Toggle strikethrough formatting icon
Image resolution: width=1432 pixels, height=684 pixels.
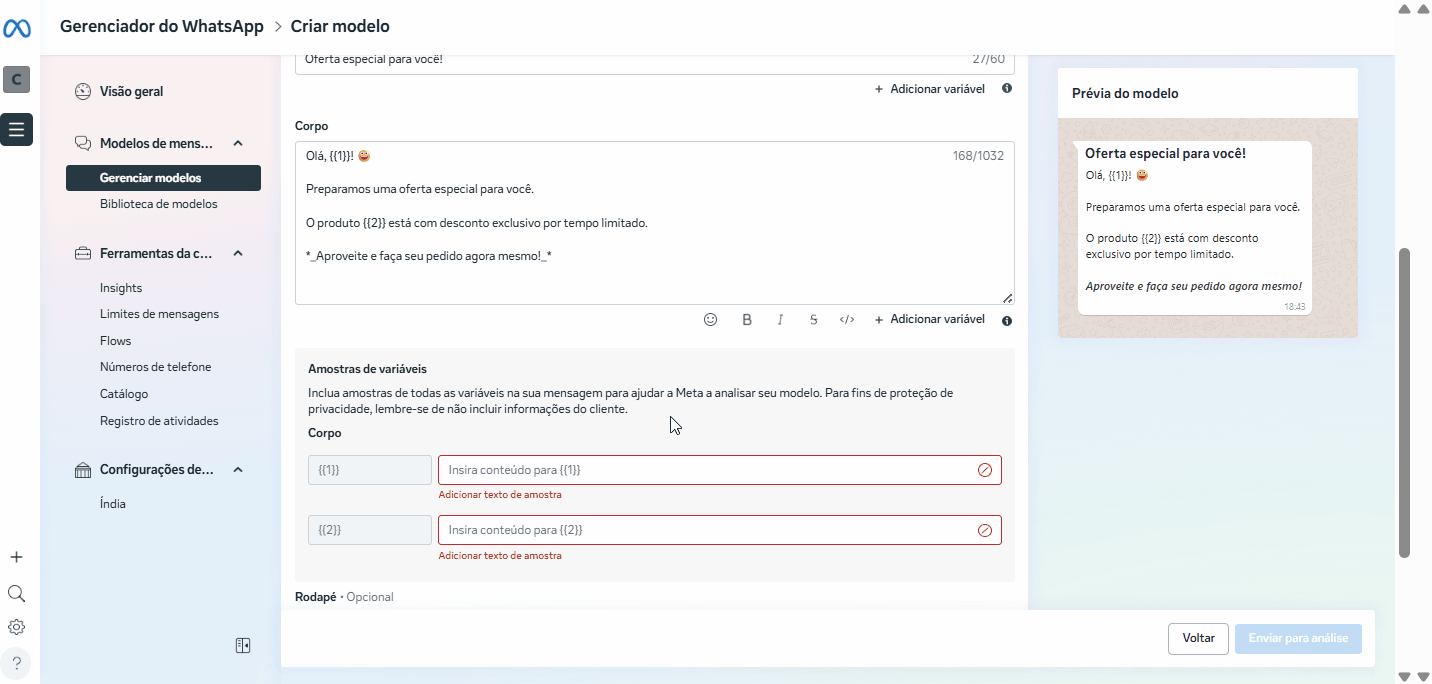(813, 320)
